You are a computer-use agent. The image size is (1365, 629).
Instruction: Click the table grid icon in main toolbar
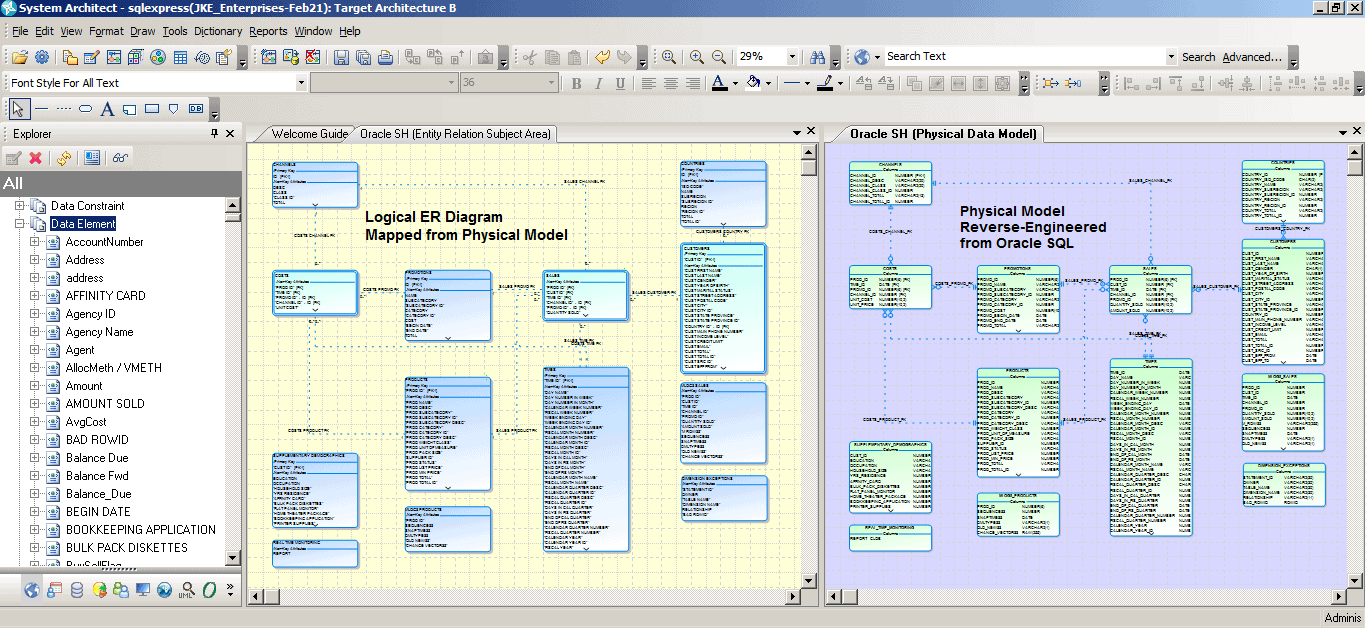coord(180,57)
